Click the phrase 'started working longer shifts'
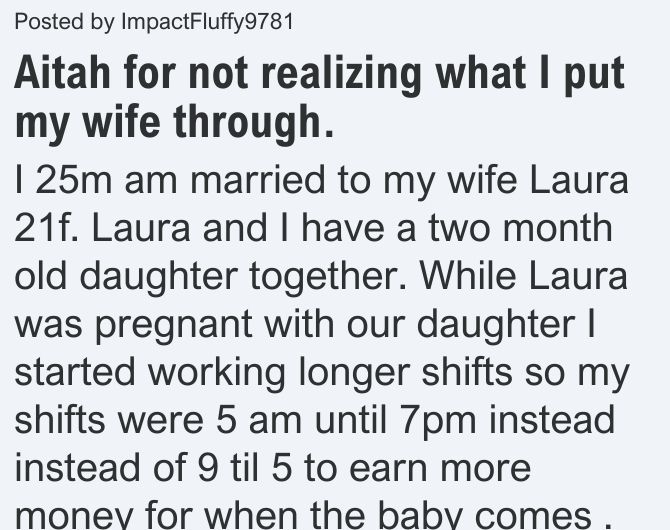The height and width of the screenshot is (530, 670). pos(263,372)
